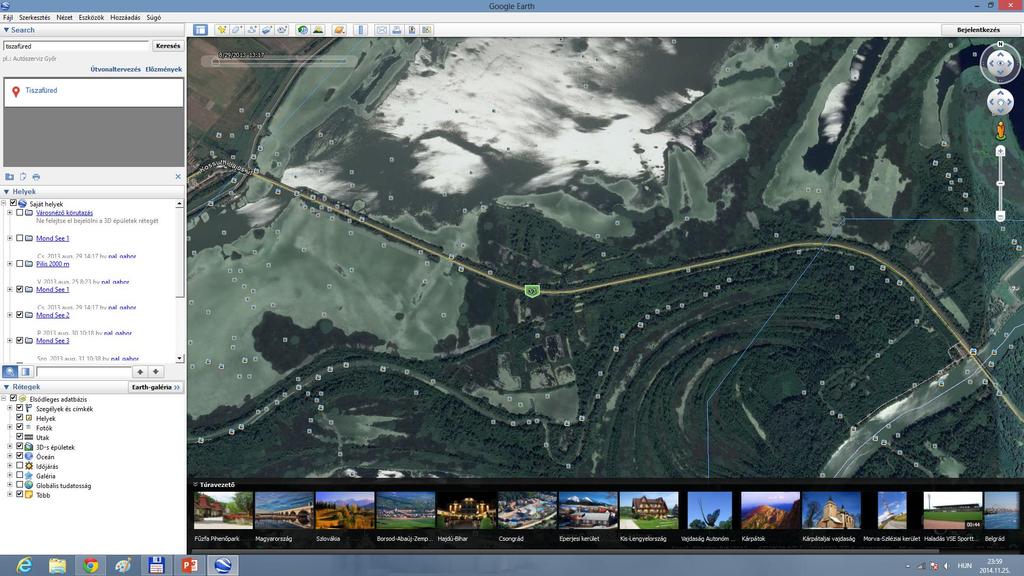Enable the Időjárás layer checkbox
Image resolution: width=1024 pixels, height=576 pixels.
(x=20, y=466)
